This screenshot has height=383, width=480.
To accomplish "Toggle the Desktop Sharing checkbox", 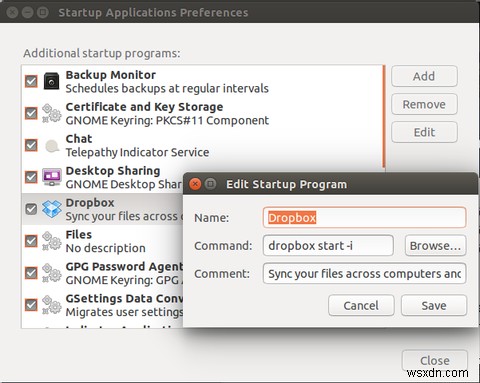I will coord(31,177).
